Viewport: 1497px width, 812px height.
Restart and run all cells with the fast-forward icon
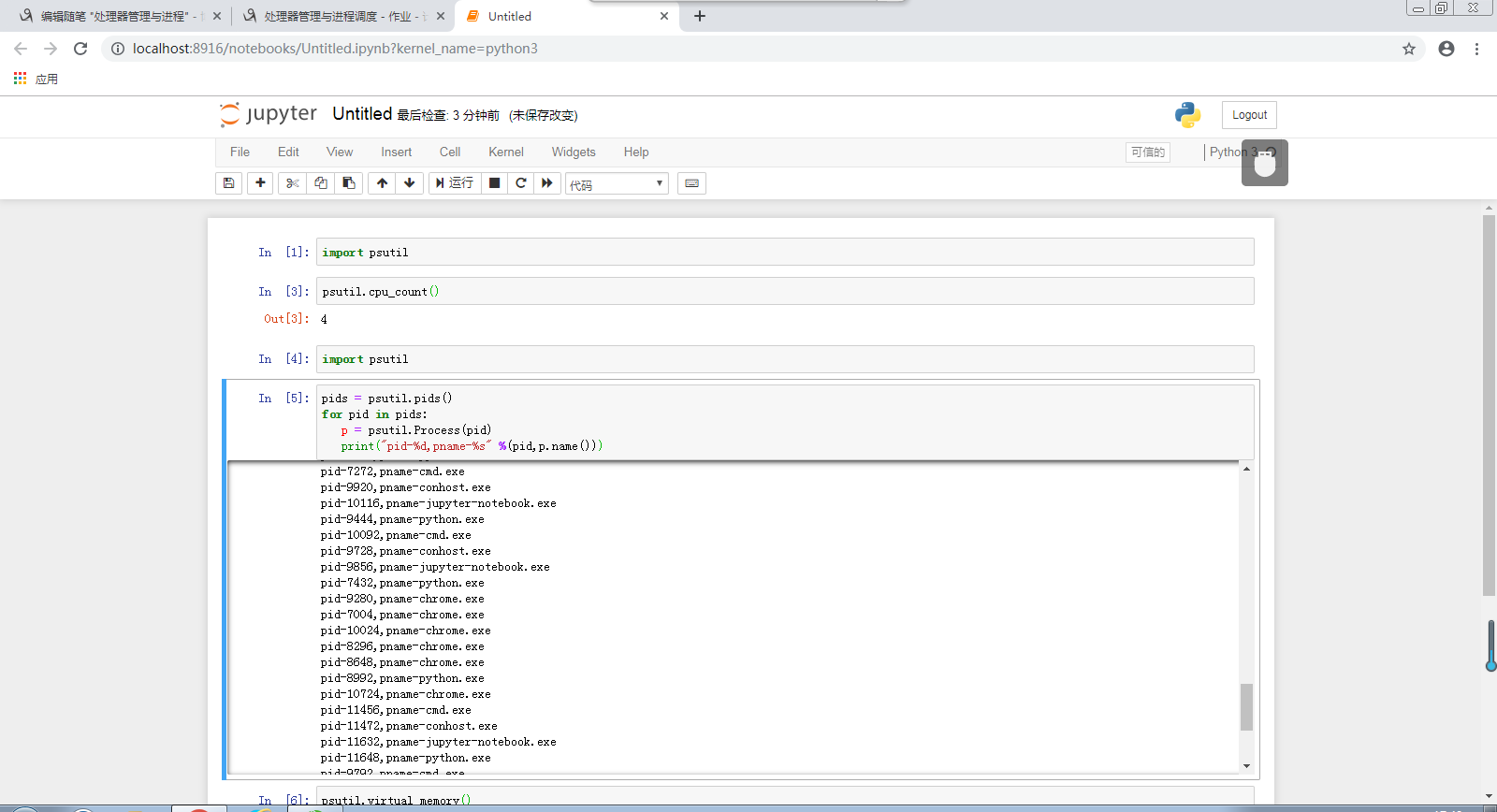(547, 183)
